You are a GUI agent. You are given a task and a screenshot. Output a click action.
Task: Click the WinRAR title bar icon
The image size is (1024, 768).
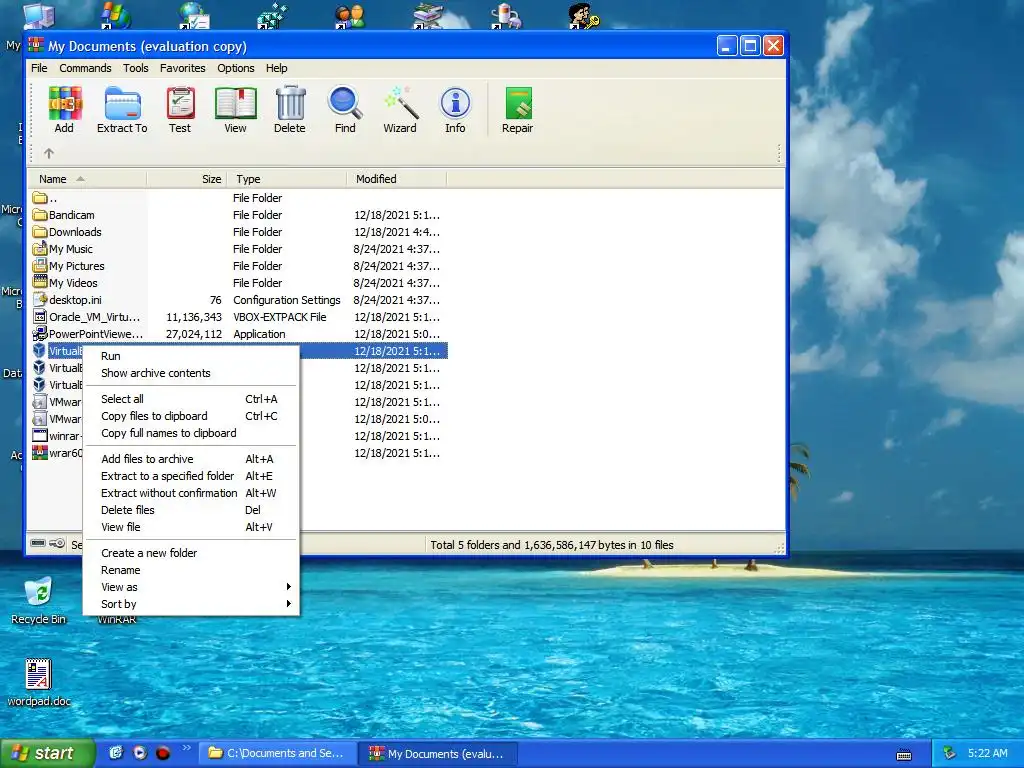[37, 46]
